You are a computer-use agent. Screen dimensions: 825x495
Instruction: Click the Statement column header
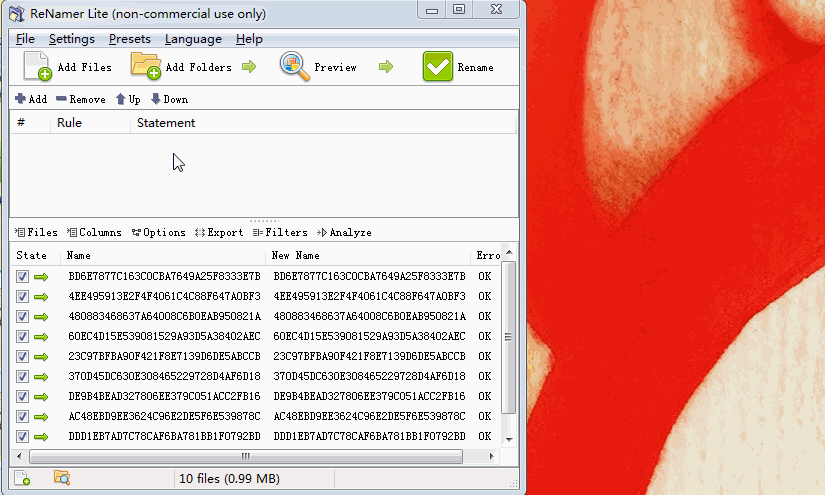pos(323,123)
